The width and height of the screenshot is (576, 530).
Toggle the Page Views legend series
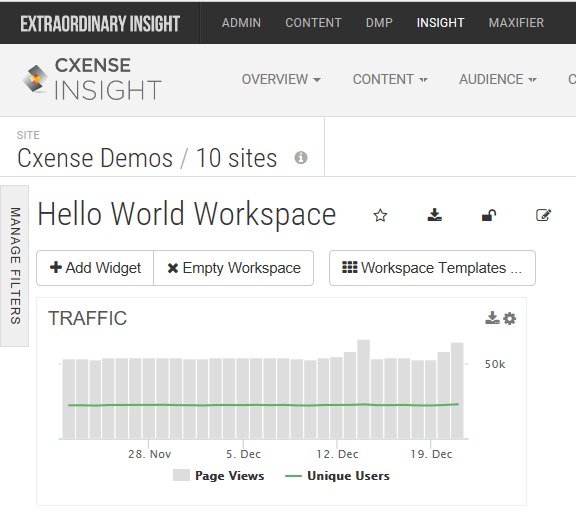tap(219, 476)
